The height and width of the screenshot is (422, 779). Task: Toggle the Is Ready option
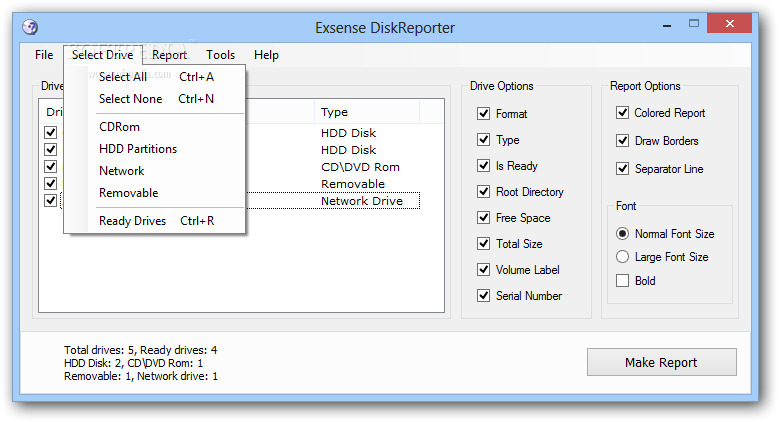(483, 166)
